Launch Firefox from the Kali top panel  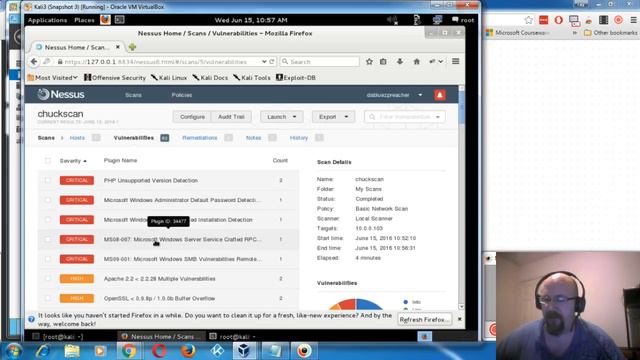[x=105, y=20]
